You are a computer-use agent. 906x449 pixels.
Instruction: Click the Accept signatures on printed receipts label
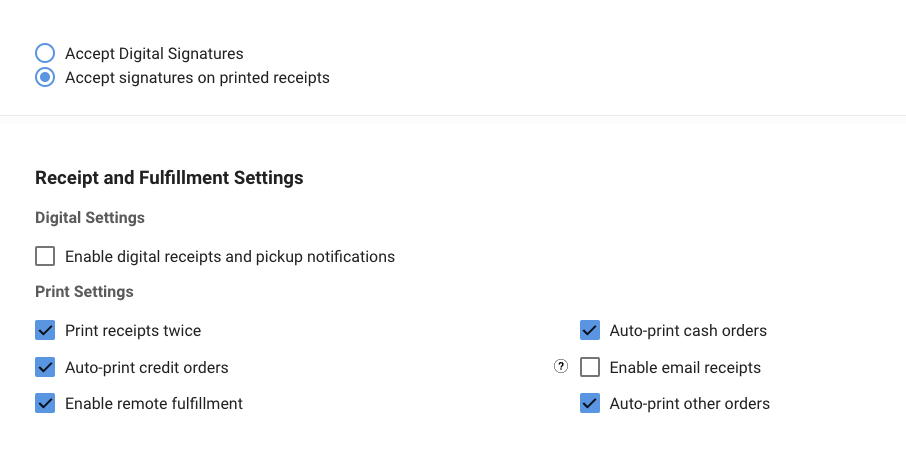click(197, 78)
